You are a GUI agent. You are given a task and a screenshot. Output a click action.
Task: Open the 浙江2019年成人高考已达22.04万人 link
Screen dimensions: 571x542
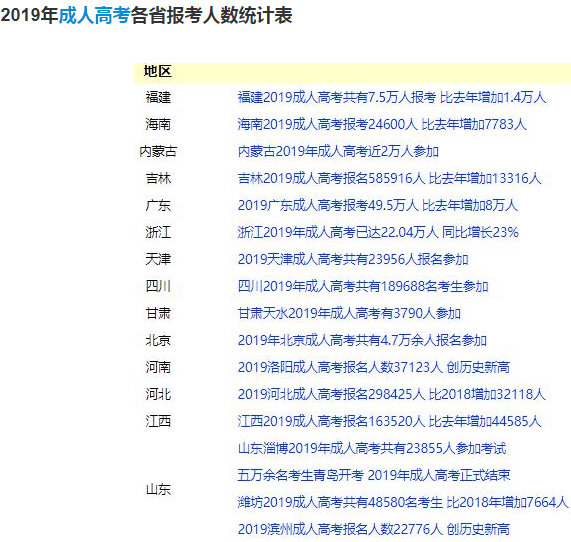coord(378,232)
